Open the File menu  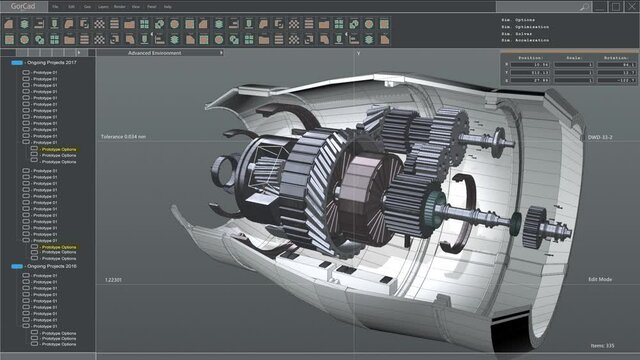55,7
